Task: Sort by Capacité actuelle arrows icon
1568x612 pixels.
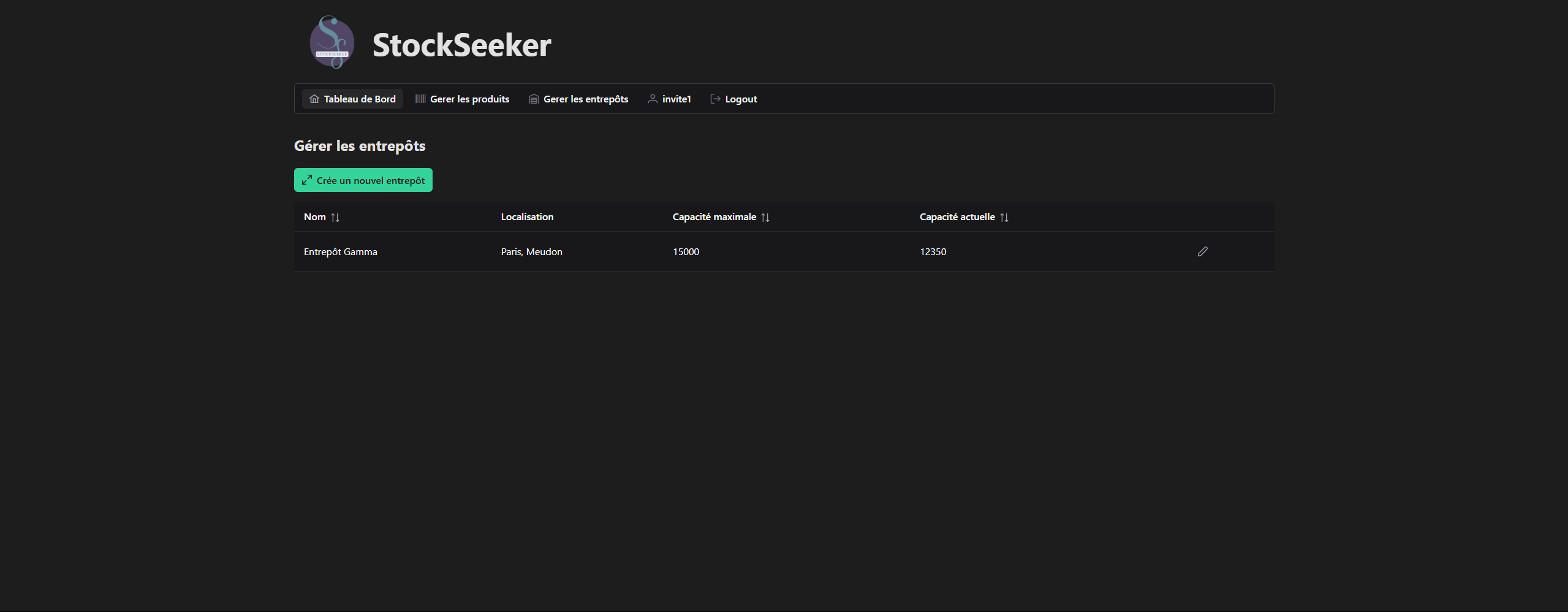Action: tap(1004, 217)
